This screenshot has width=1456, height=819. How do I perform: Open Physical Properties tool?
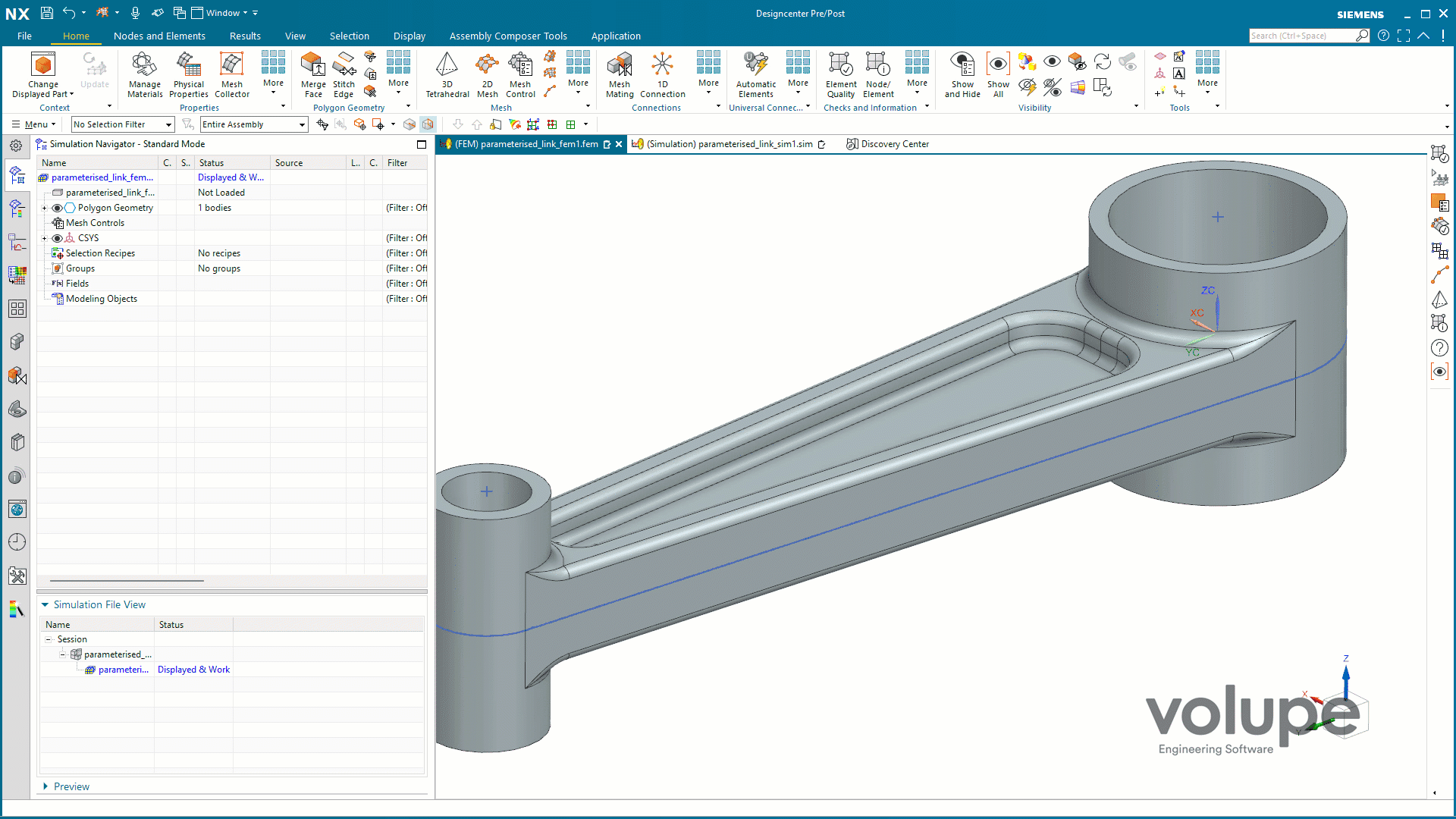click(x=189, y=75)
